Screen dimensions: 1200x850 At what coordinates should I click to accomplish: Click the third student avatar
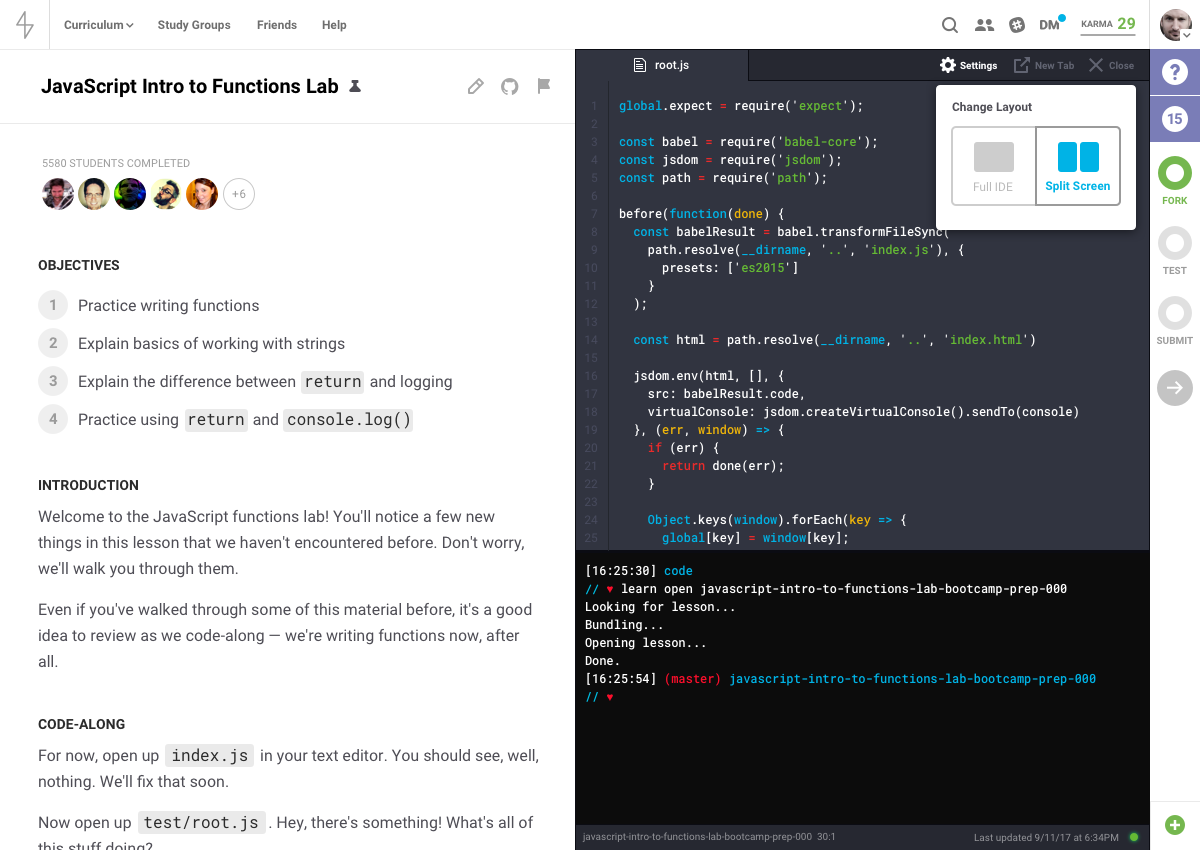click(130, 193)
